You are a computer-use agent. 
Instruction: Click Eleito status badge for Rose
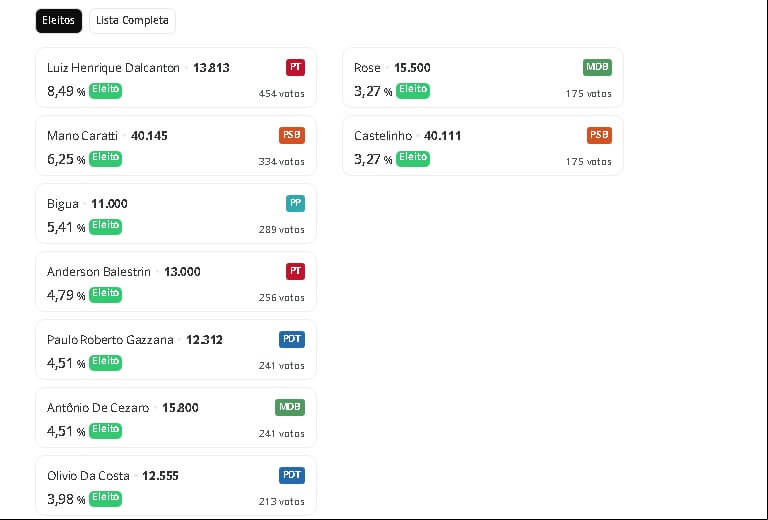pos(413,90)
